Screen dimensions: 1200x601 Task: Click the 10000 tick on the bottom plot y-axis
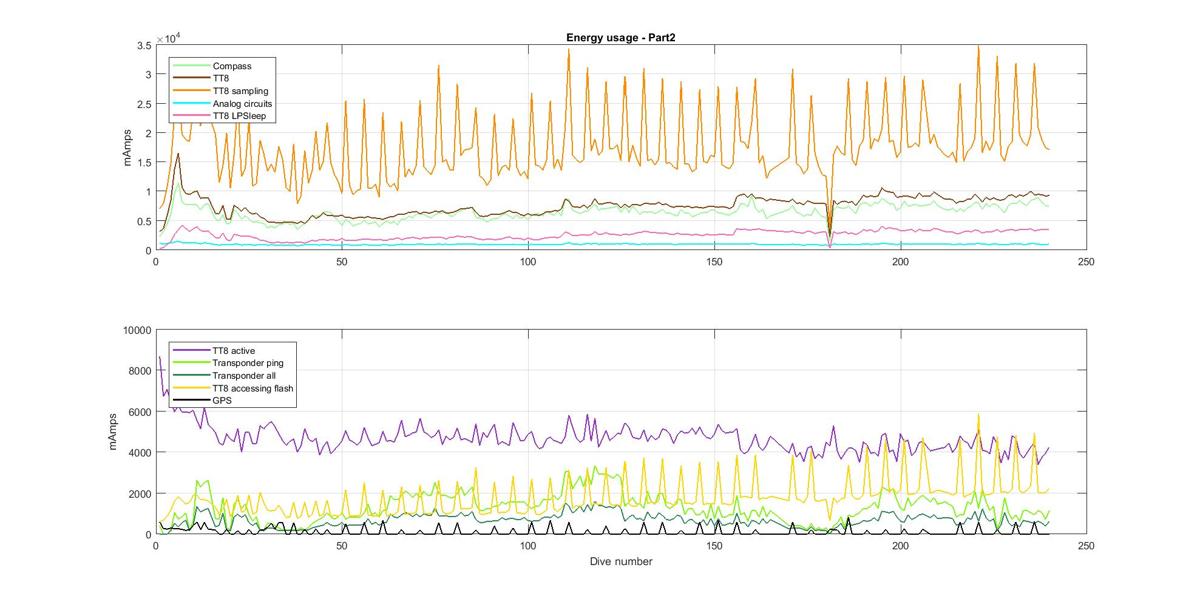[x=136, y=330]
